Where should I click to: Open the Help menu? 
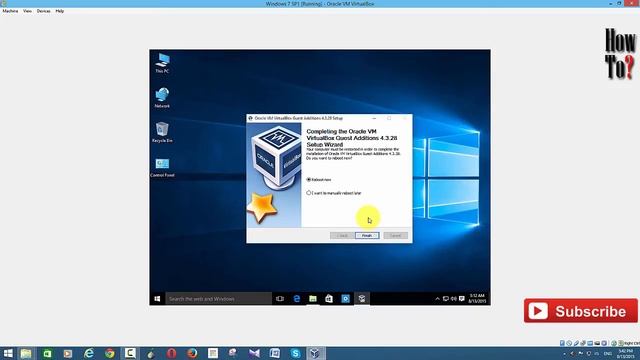coord(60,11)
